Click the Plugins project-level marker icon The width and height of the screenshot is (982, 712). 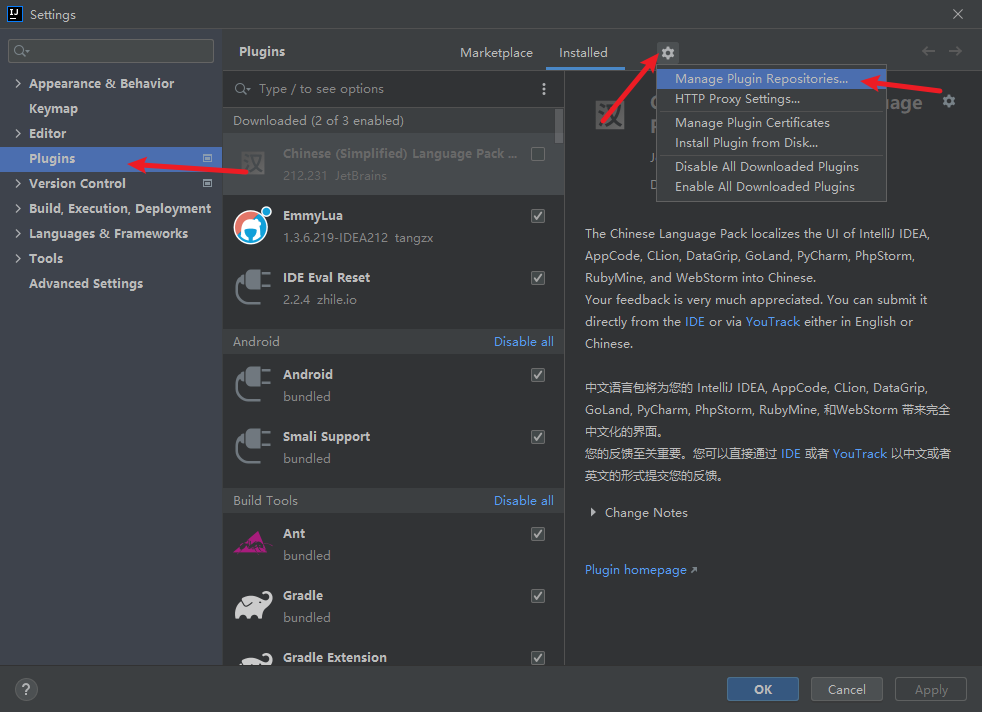click(207, 158)
